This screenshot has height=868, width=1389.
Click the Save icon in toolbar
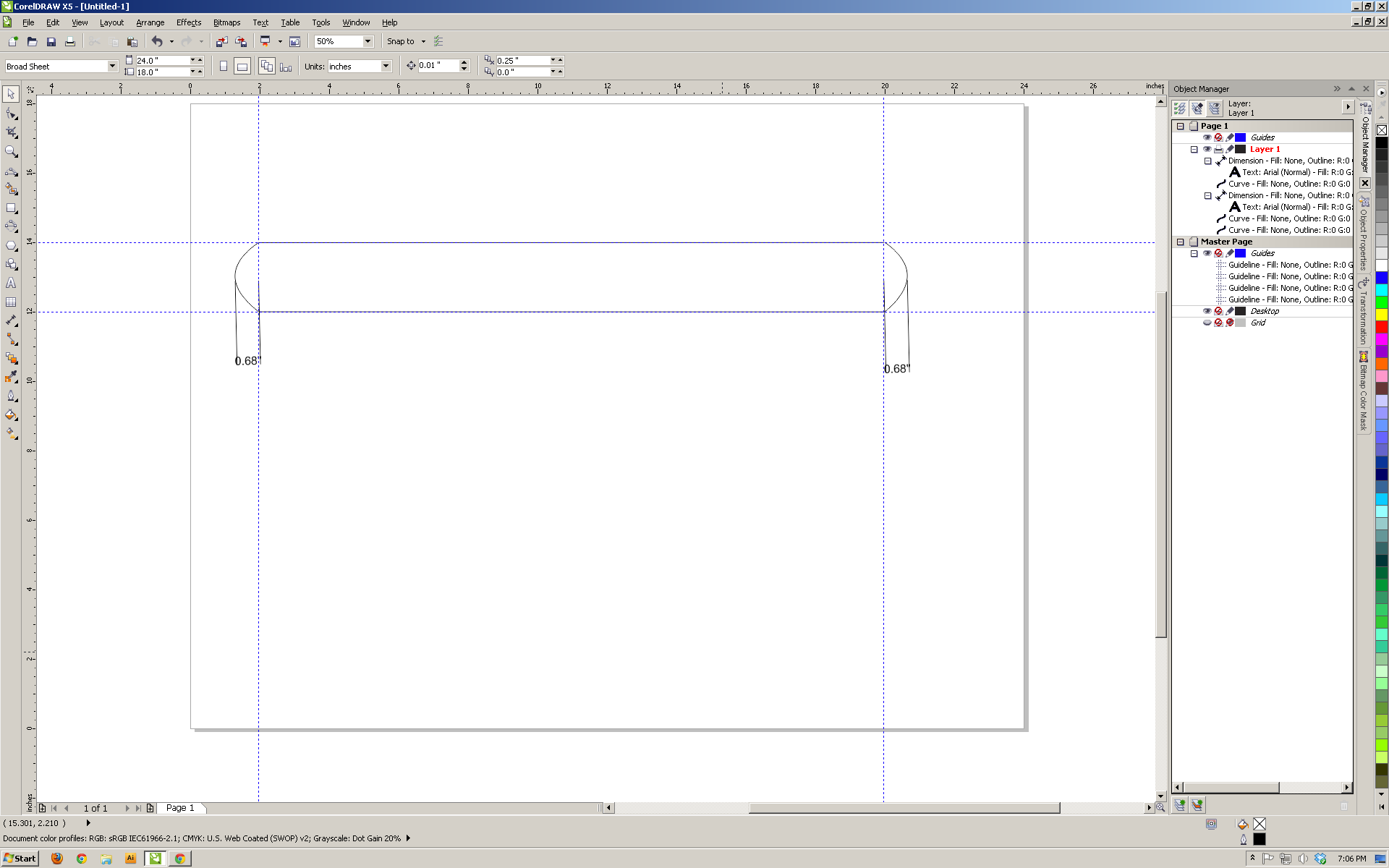coord(51,41)
